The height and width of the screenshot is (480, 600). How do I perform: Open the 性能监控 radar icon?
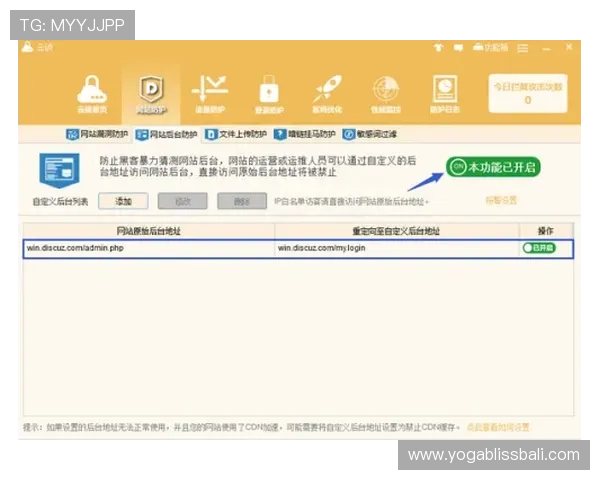click(x=386, y=94)
